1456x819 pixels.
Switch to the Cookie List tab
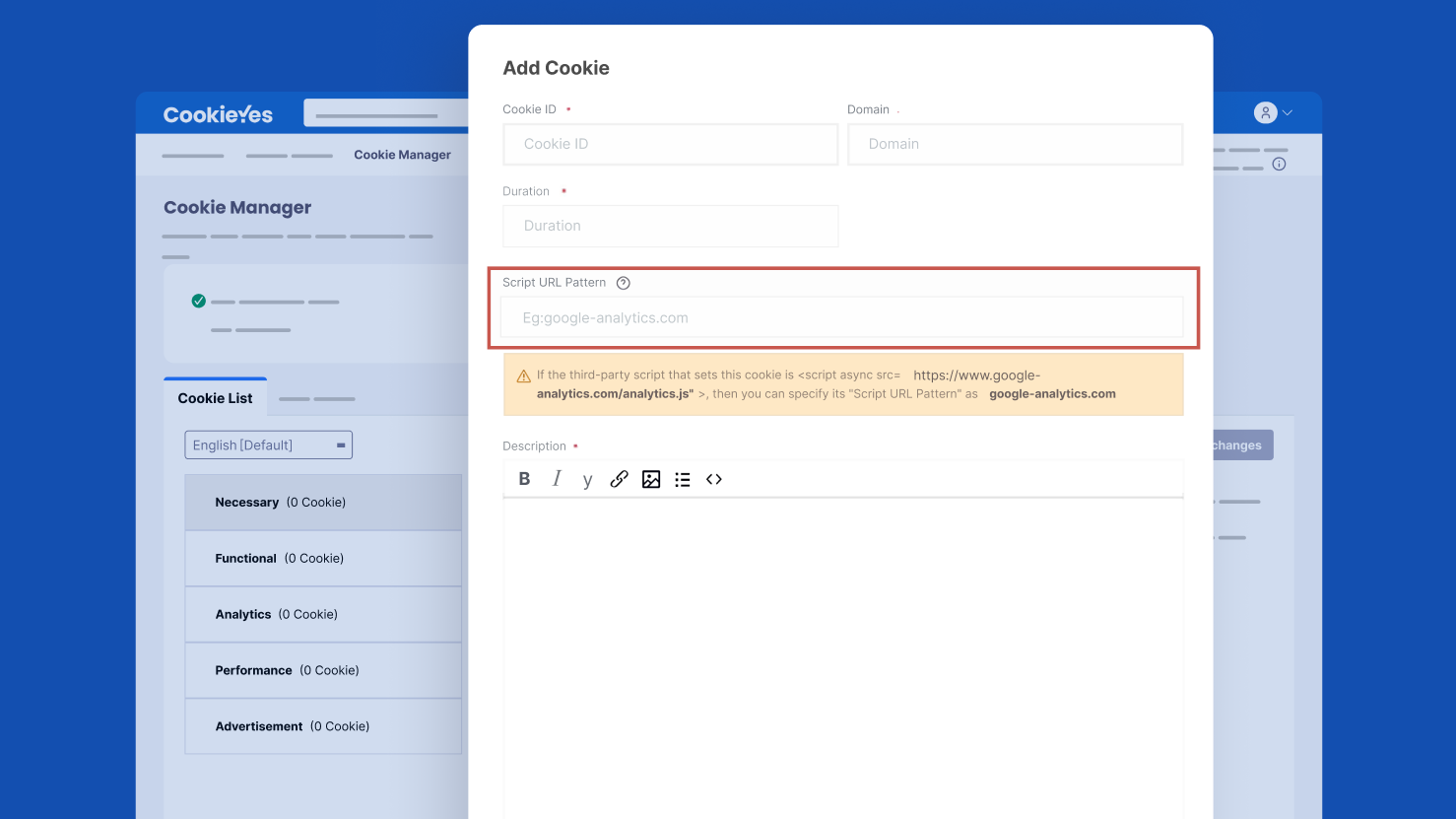pyautogui.click(x=216, y=398)
